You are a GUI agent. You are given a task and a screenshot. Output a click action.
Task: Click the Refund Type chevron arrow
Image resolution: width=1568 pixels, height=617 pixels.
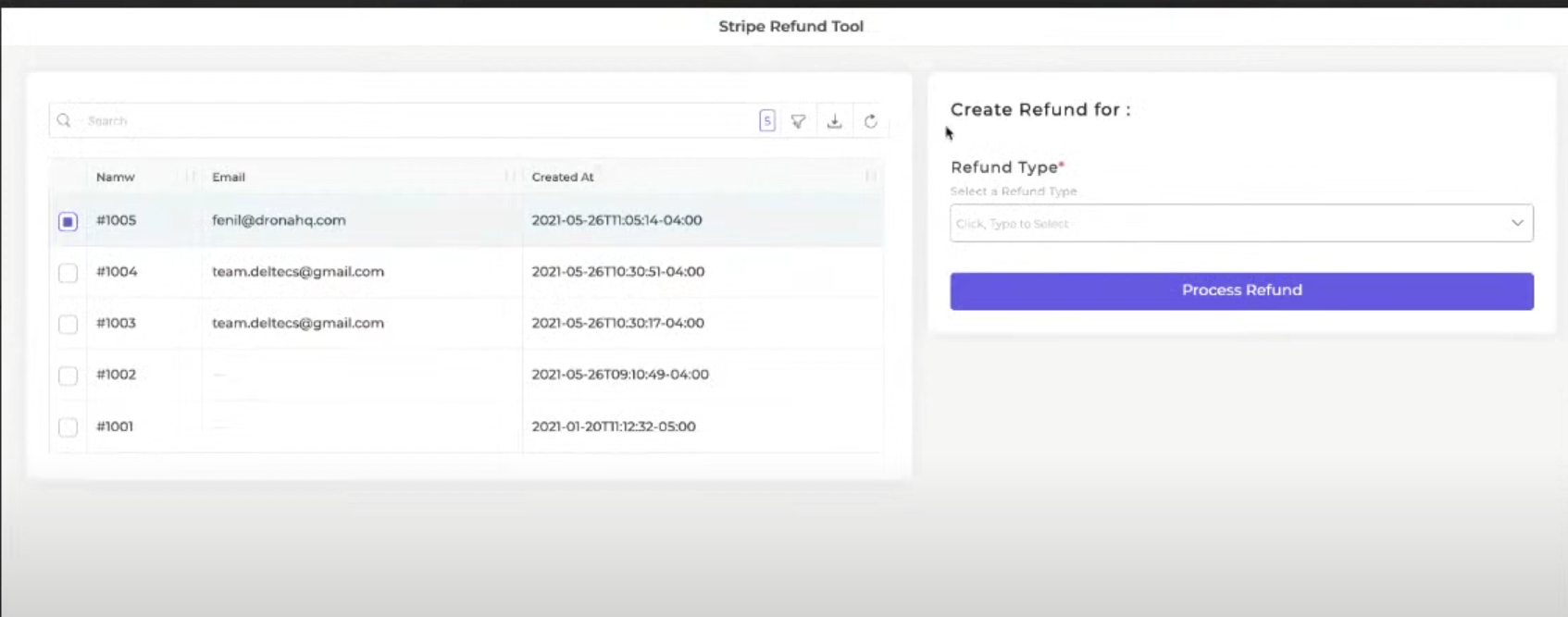pyautogui.click(x=1516, y=223)
